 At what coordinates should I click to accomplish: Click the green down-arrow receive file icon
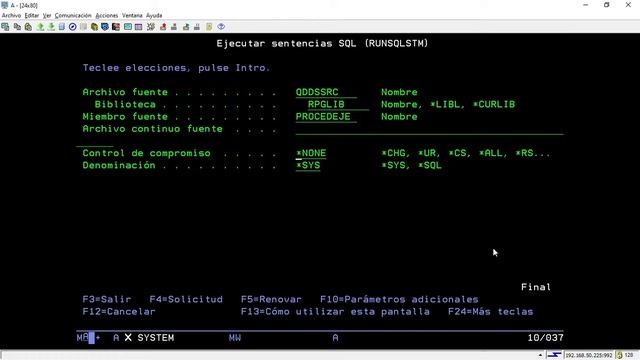(51, 27)
